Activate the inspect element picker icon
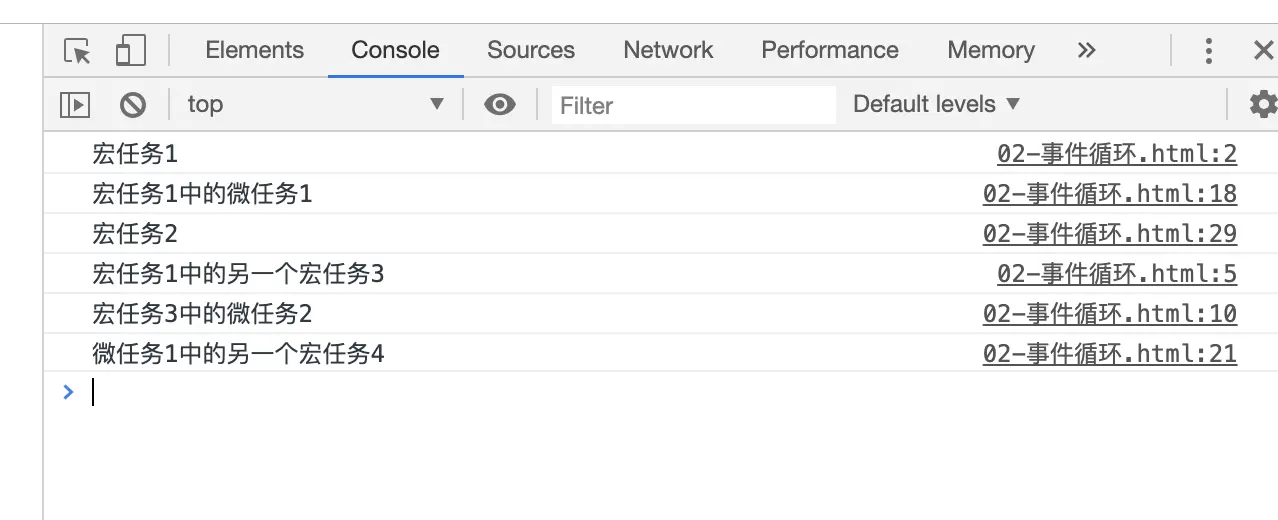This screenshot has width=1278, height=520. pos(77,50)
